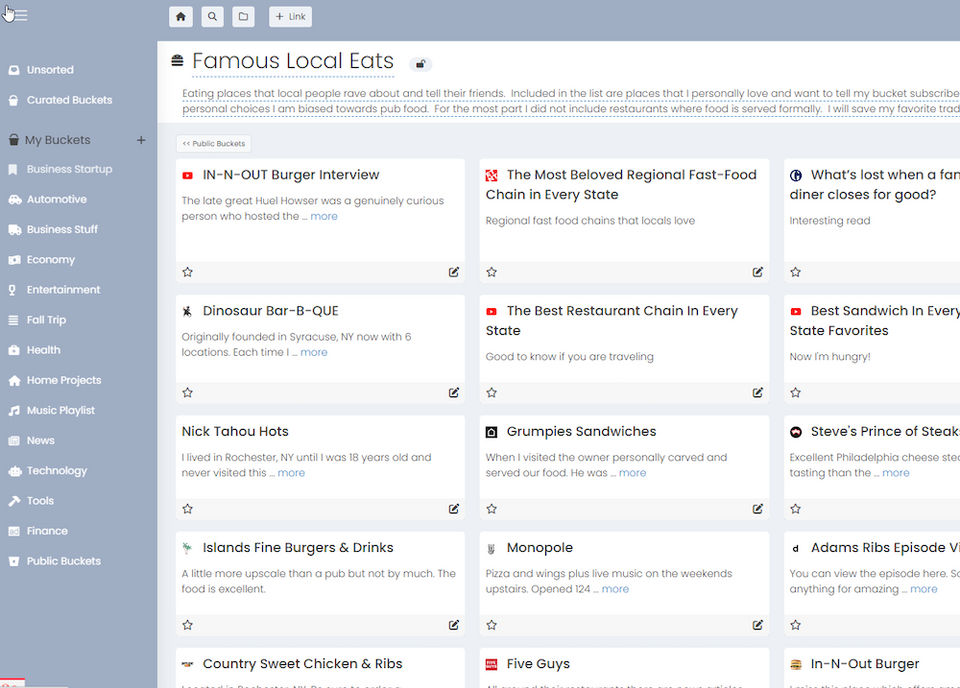Viewport: 960px width, 688px height.
Task: Open Fall Trip bucket
Action: [x=46, y=320]
